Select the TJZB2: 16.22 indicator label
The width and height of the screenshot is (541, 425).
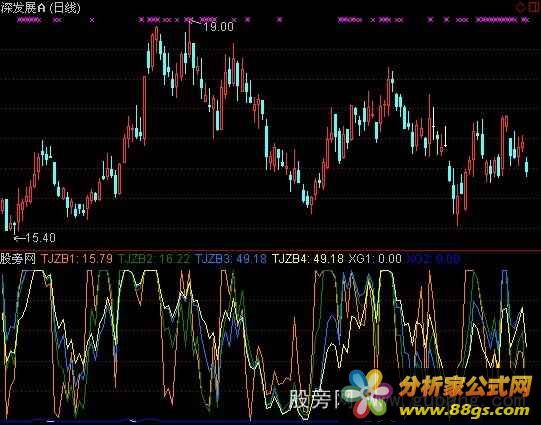coord(154,259)
